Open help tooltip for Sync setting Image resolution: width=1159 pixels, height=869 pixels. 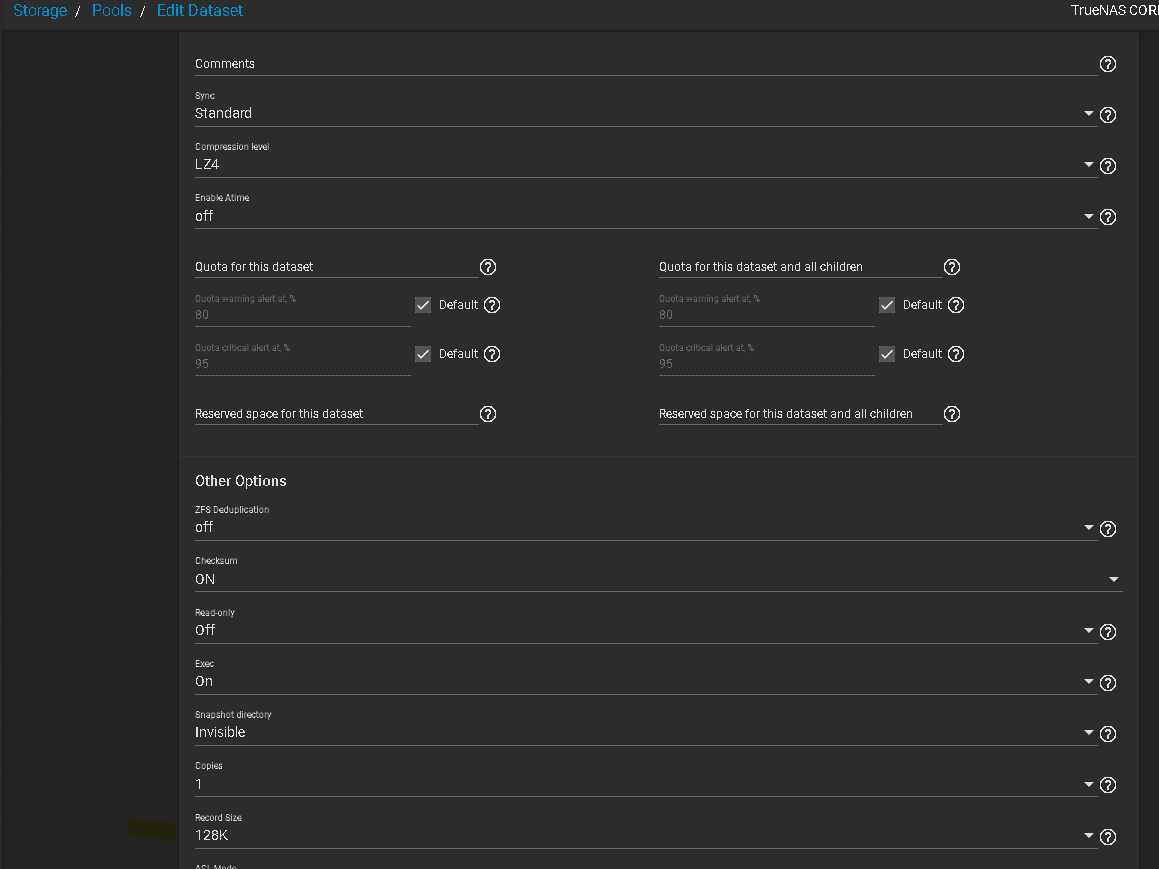(x=1107, y=115)
